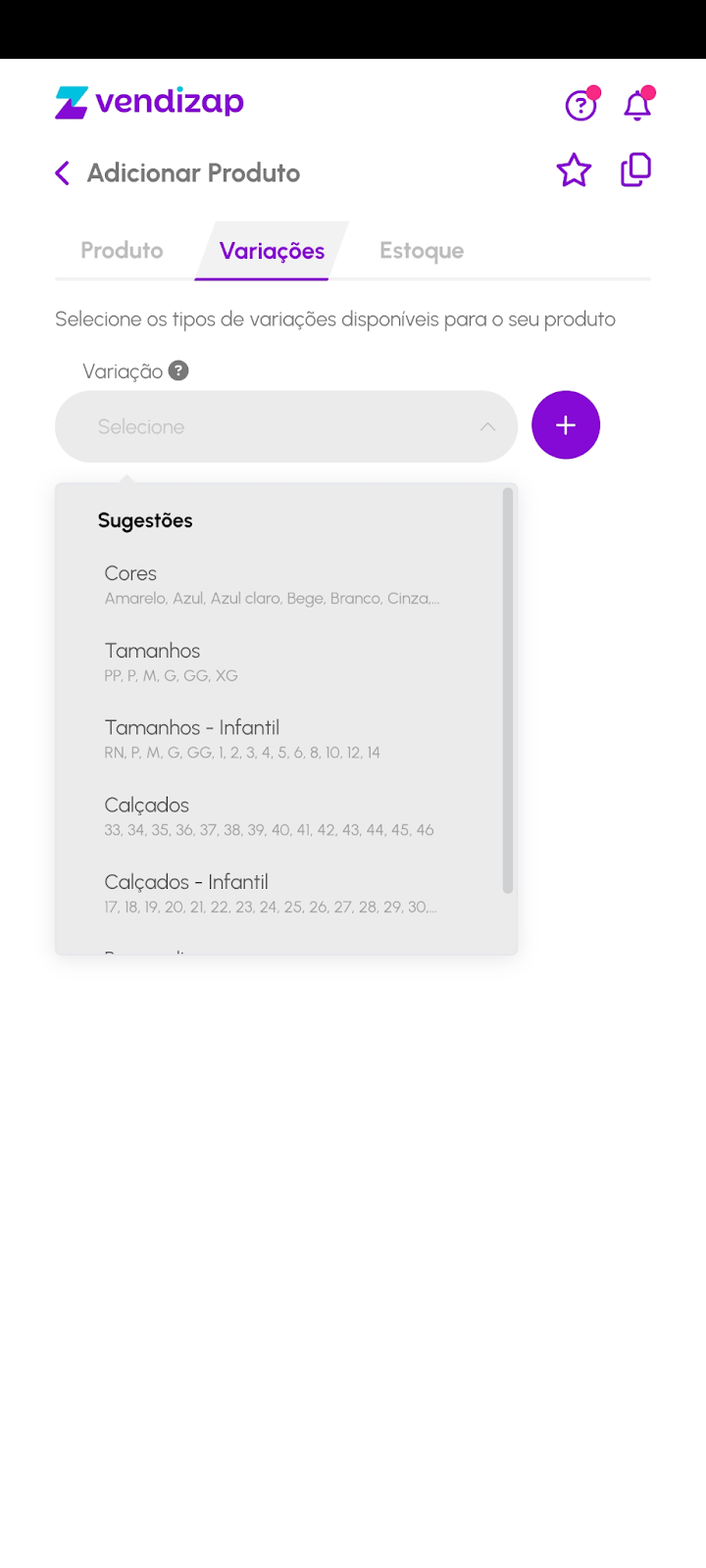Switch to the Produto tab
The width and height of the screenshot is (706, 1568).
coord(122,251)
